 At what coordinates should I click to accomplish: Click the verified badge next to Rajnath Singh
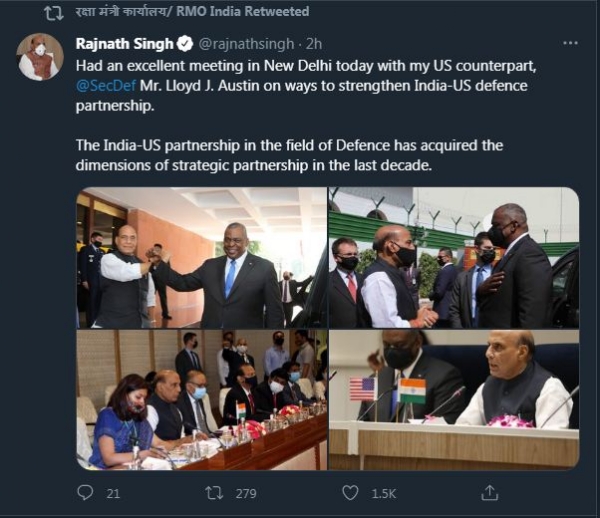pos(186,44)
